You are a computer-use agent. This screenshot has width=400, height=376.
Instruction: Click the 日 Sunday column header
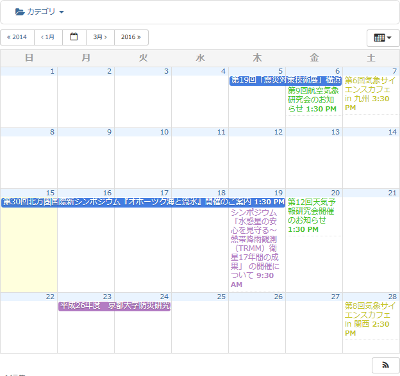click(29, 58)
